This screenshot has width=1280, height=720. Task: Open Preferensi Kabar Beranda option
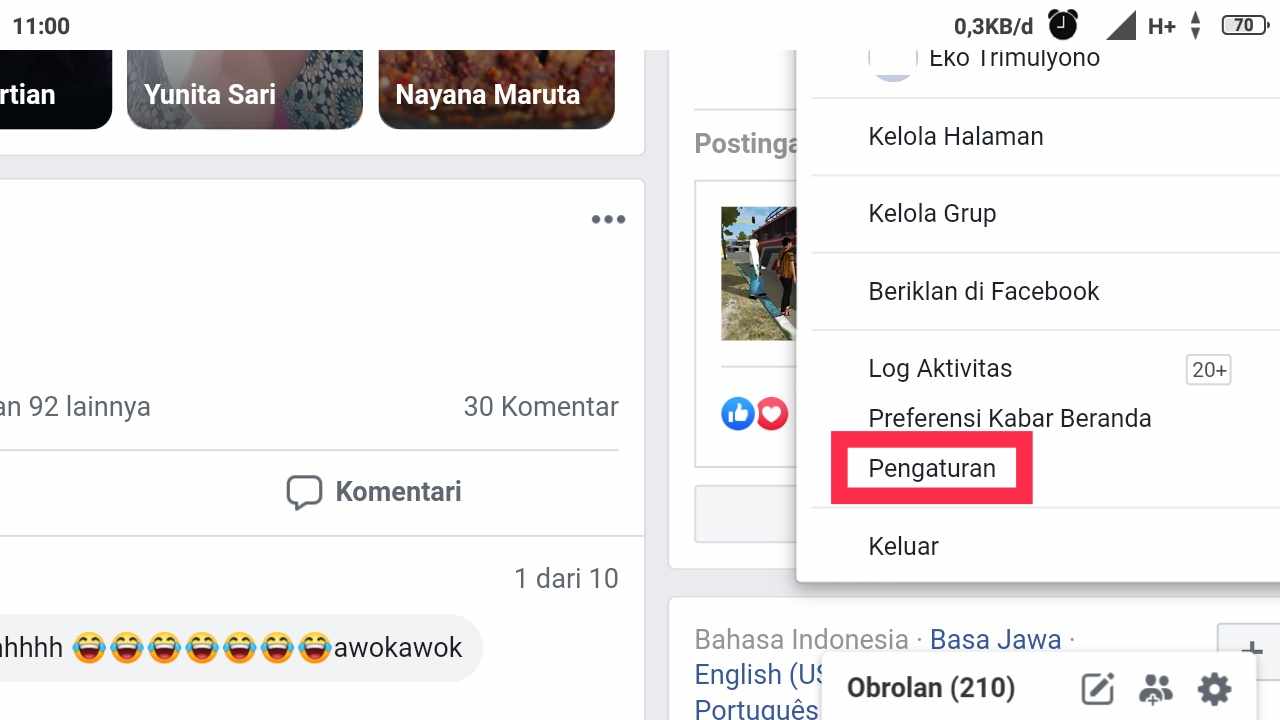click(x=1010, y=418)
